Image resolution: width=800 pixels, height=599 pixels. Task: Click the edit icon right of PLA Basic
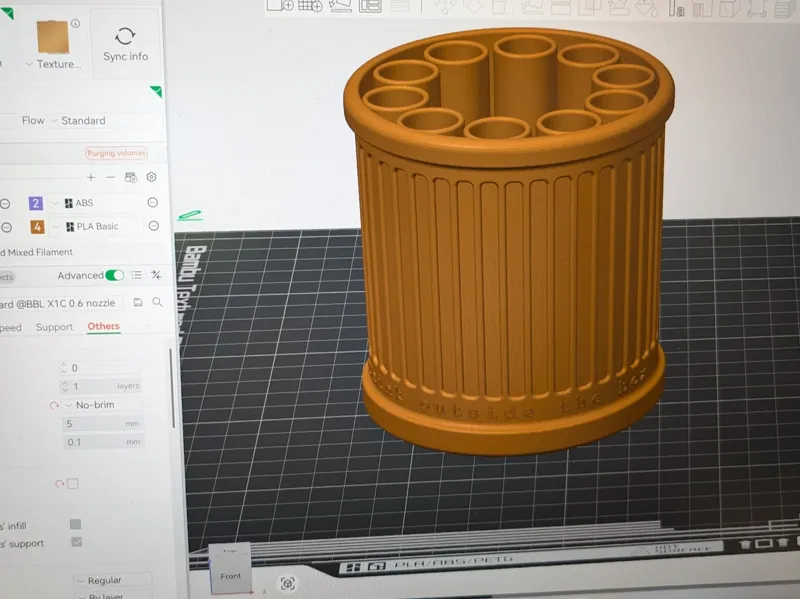click(x=154, y=226)
